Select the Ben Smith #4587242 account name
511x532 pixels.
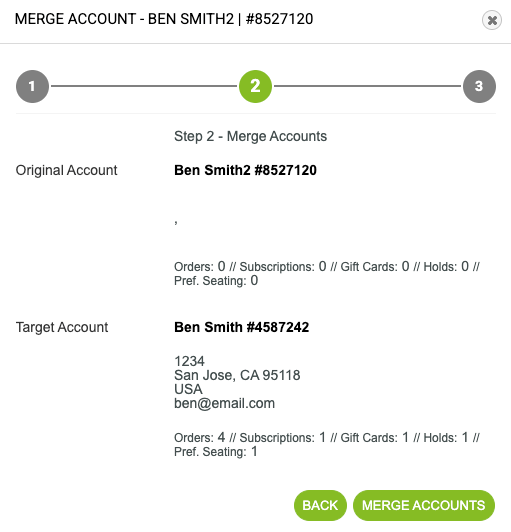click(242, 327)
